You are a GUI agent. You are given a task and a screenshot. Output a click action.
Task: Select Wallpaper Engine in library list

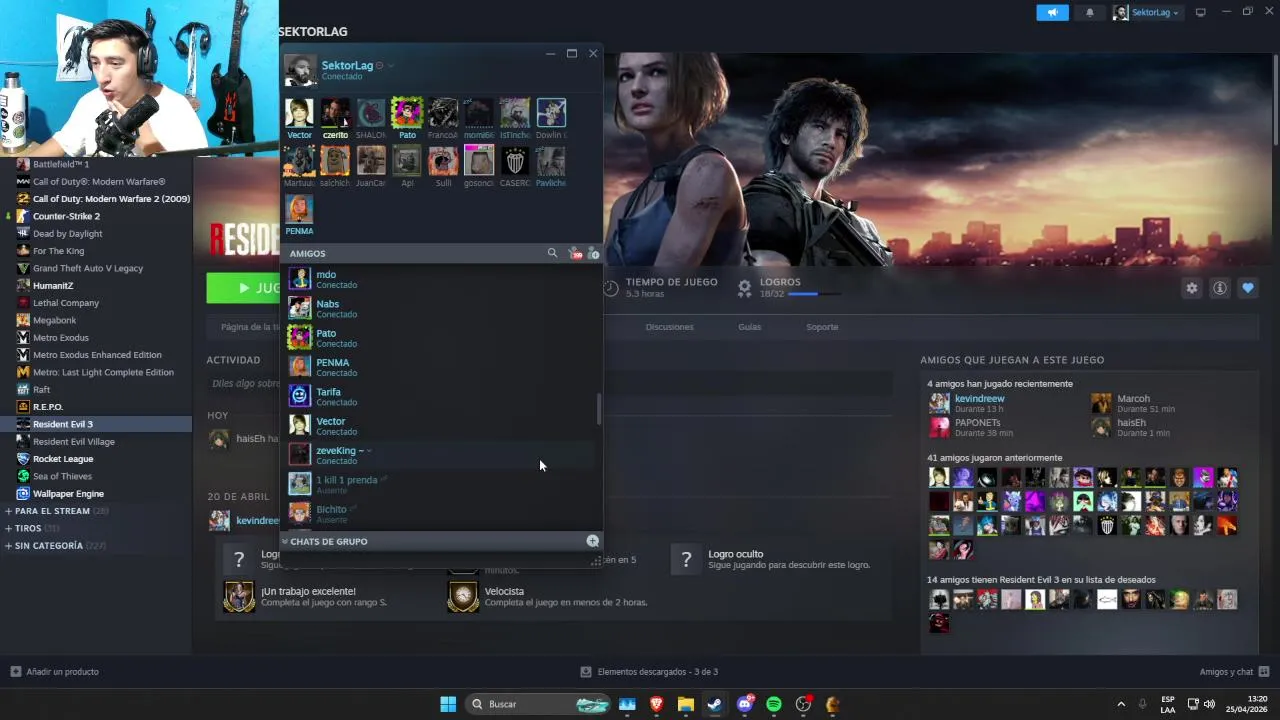click(68, 493)
